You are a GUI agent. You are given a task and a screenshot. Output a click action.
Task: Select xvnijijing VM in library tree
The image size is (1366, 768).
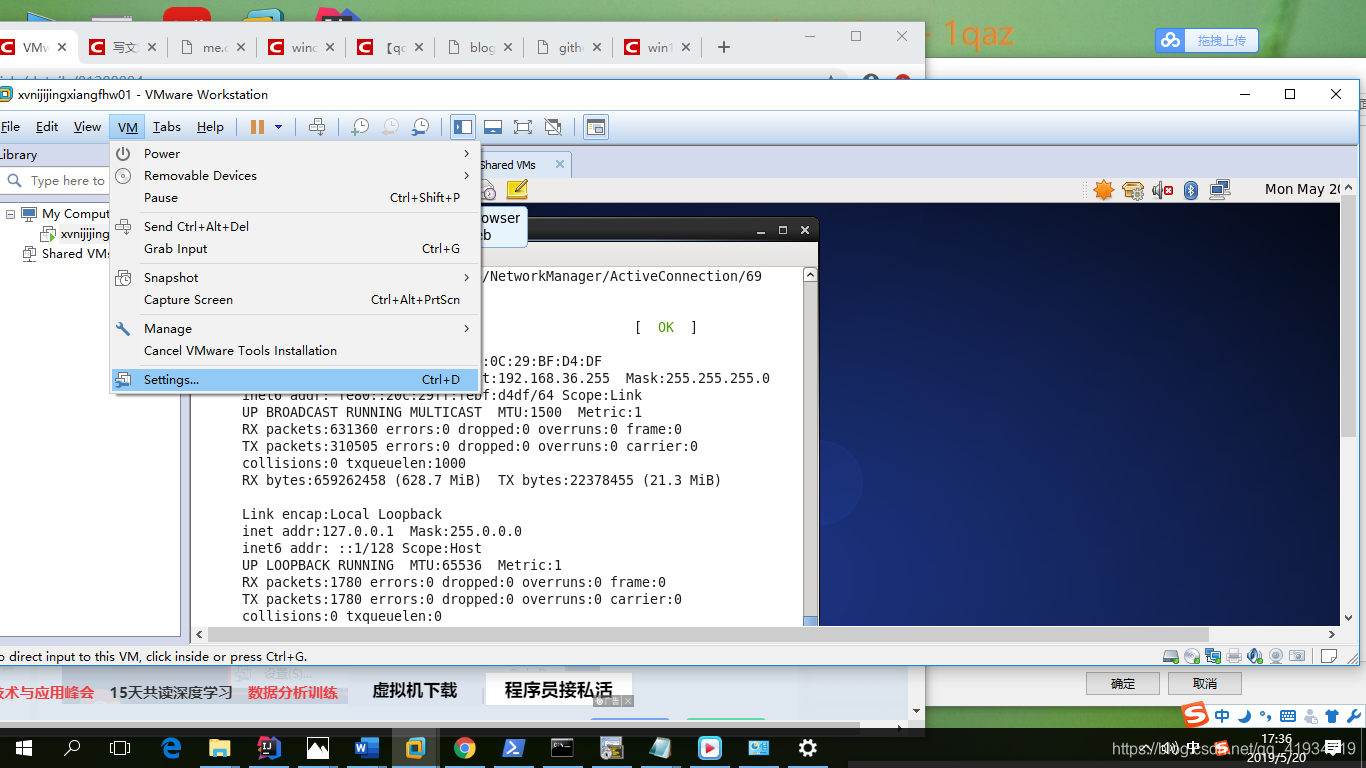click(84, 234)
